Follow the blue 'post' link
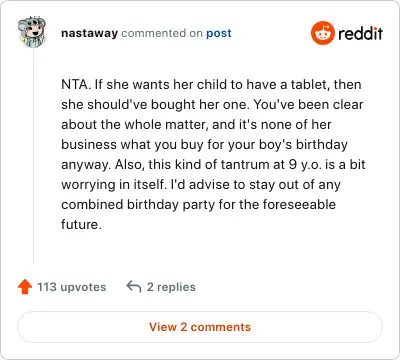This screenshot has width=400, height=360. 219,34
